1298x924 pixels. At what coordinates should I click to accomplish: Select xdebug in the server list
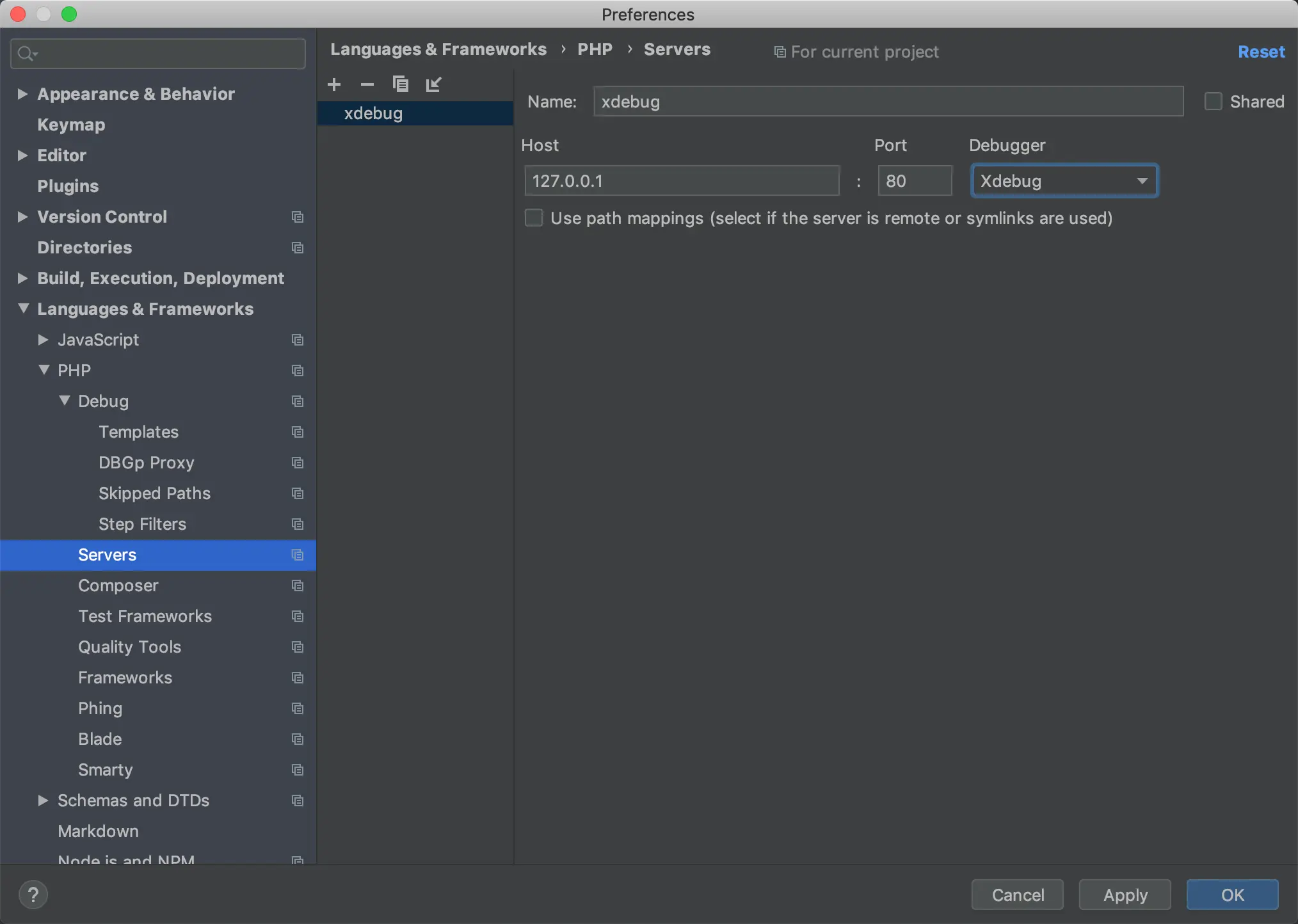click(x=373, y=114)
